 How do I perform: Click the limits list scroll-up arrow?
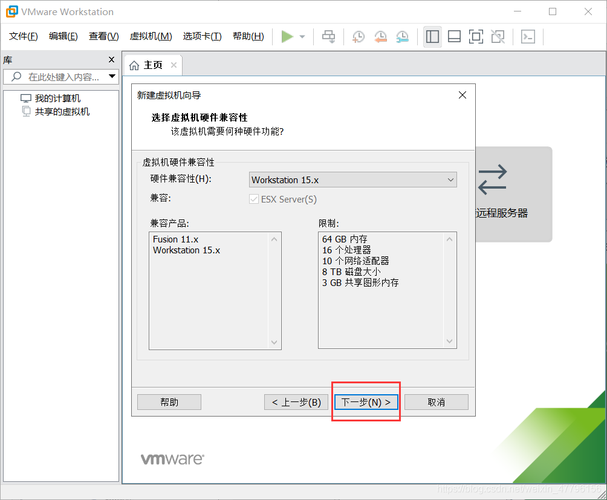click(x=449, y=239)
